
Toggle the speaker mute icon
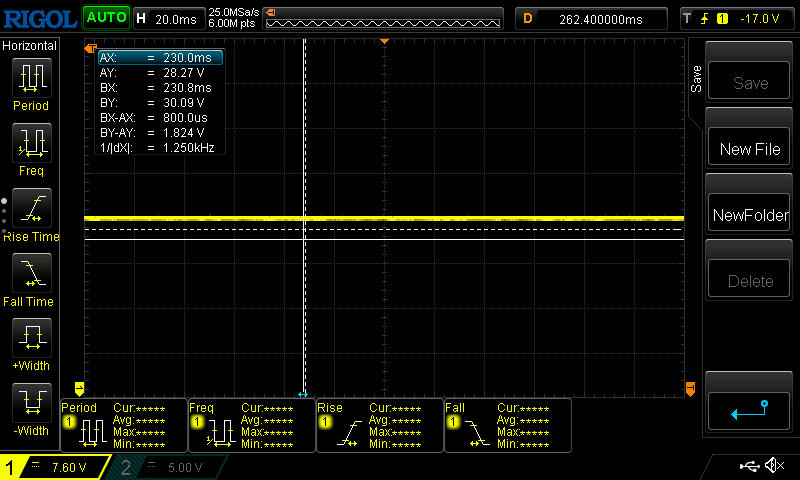pos(773,466)
